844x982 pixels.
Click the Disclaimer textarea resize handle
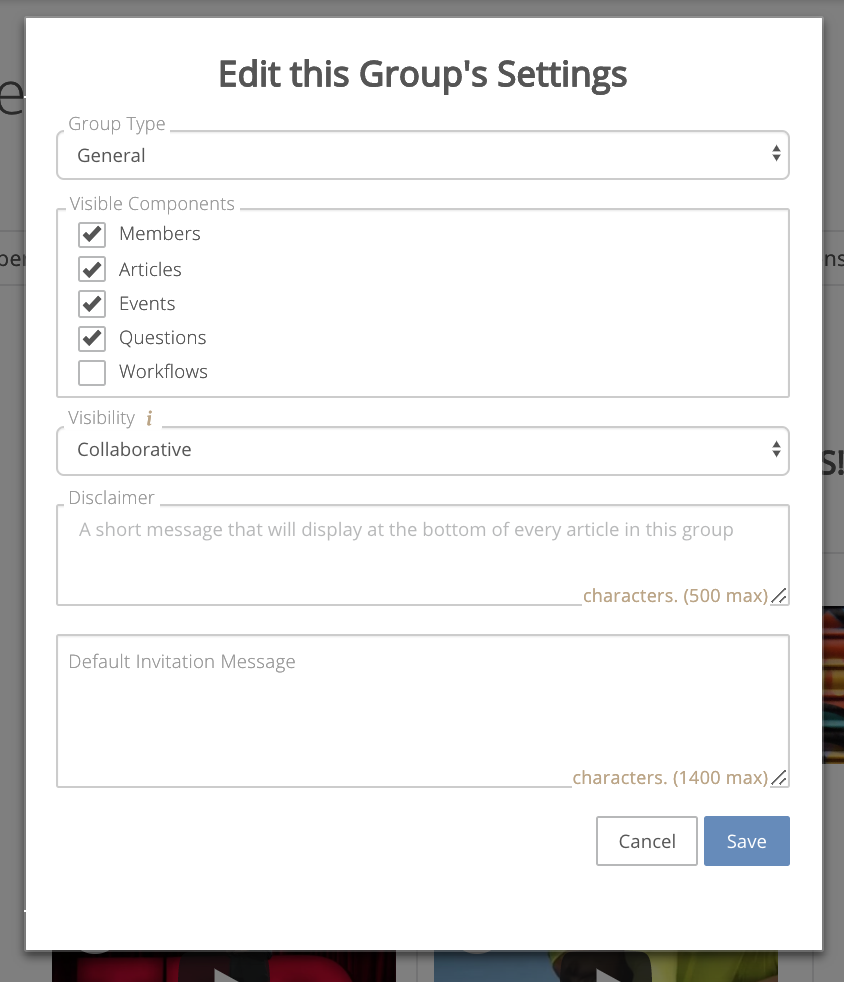[779, 596]
